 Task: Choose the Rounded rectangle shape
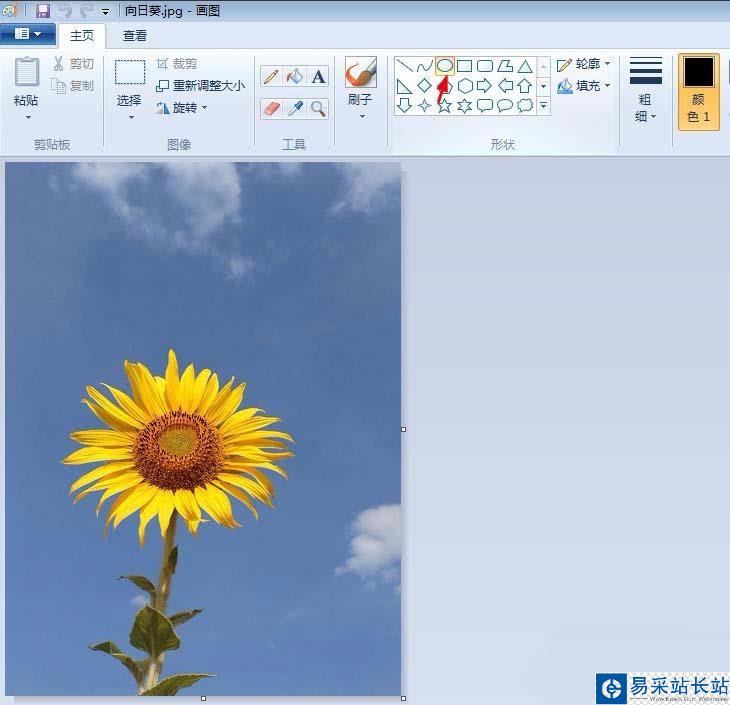[485, 66]
